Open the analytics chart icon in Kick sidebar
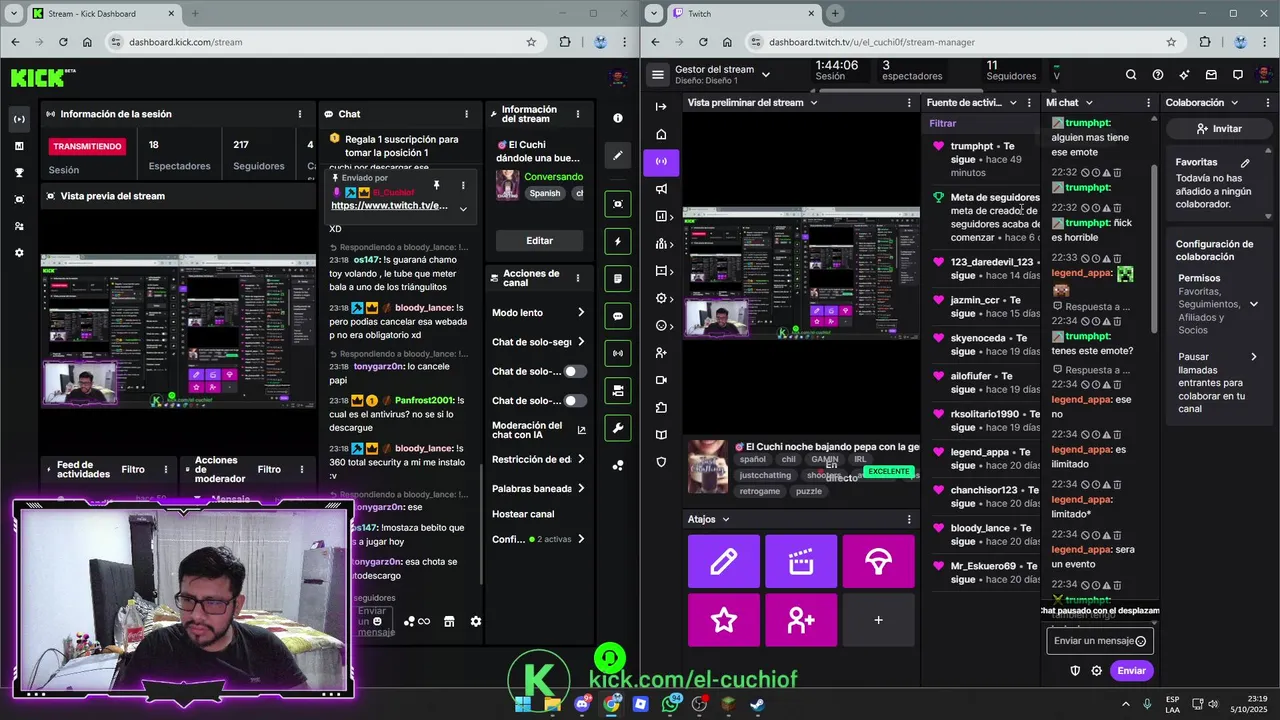This screenshot has width=1280, height=720. 19,145
